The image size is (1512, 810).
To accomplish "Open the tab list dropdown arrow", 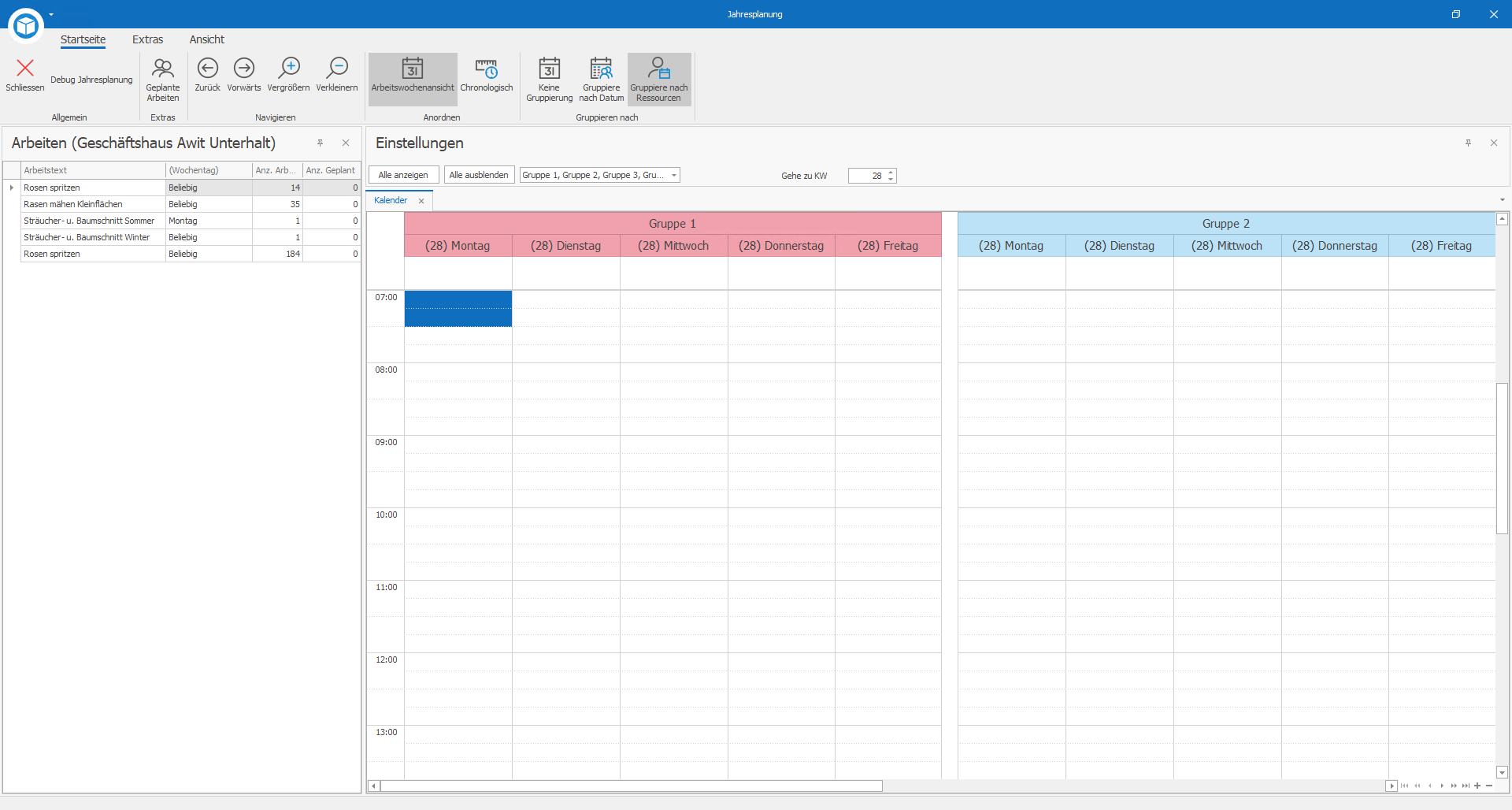I will click(x=1503, y=200).
